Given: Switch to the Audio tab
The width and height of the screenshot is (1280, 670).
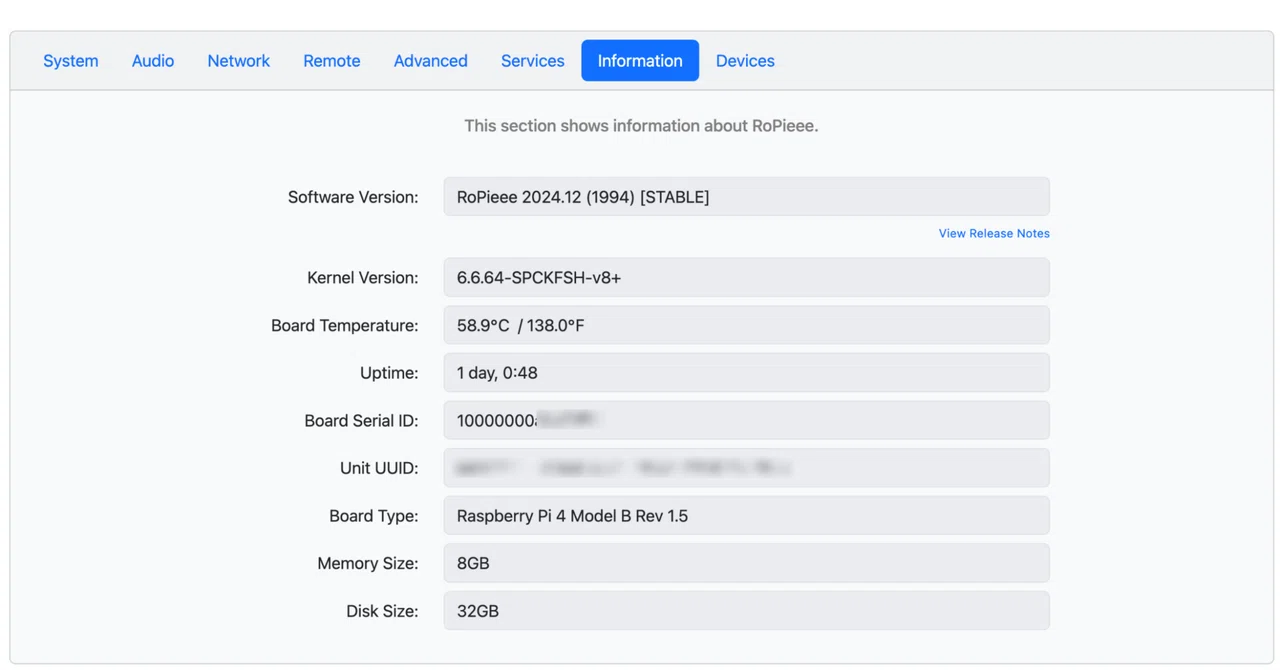Looking at the screenshot, I should [153, 61].
